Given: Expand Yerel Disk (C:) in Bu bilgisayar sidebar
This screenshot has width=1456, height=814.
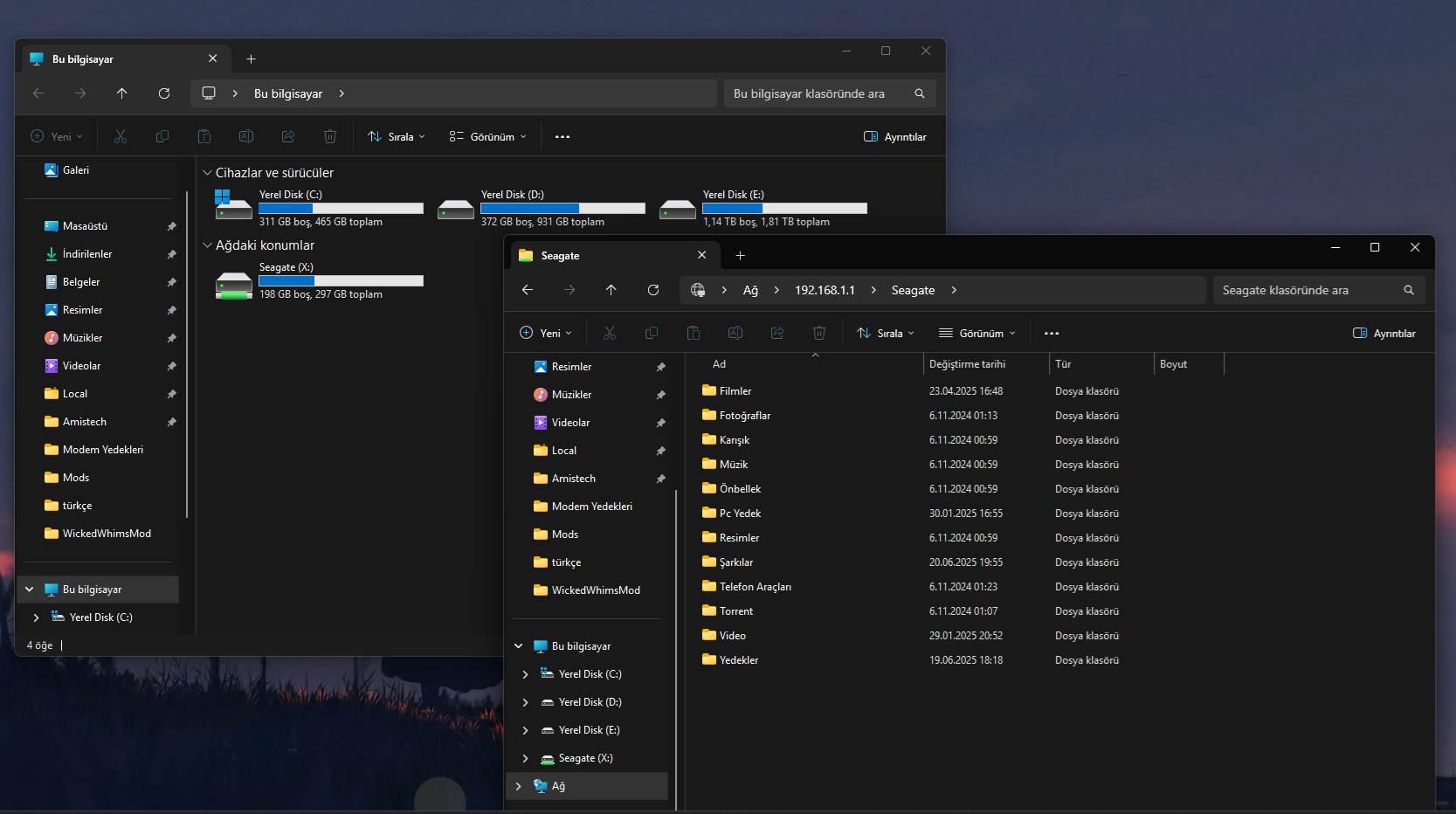Looking at the screenshot, I should [x=36, y=617].
